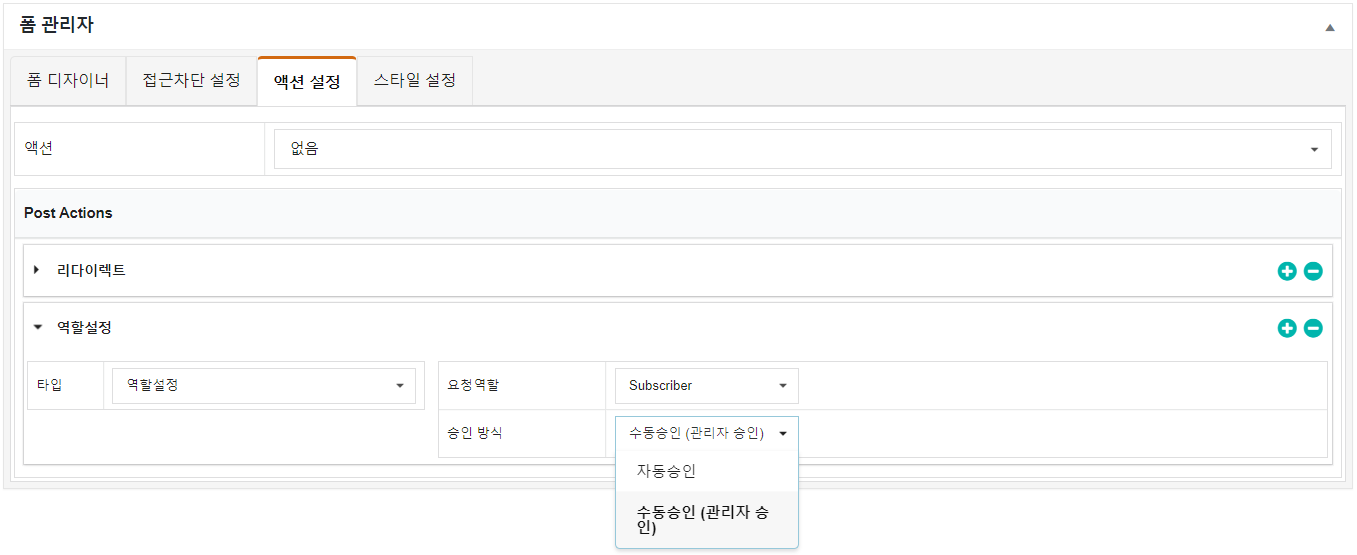This screenshot has width=1357, height=555.
Task: Open the 액션 dropdown showing 없음
Action: pos(802,149)
